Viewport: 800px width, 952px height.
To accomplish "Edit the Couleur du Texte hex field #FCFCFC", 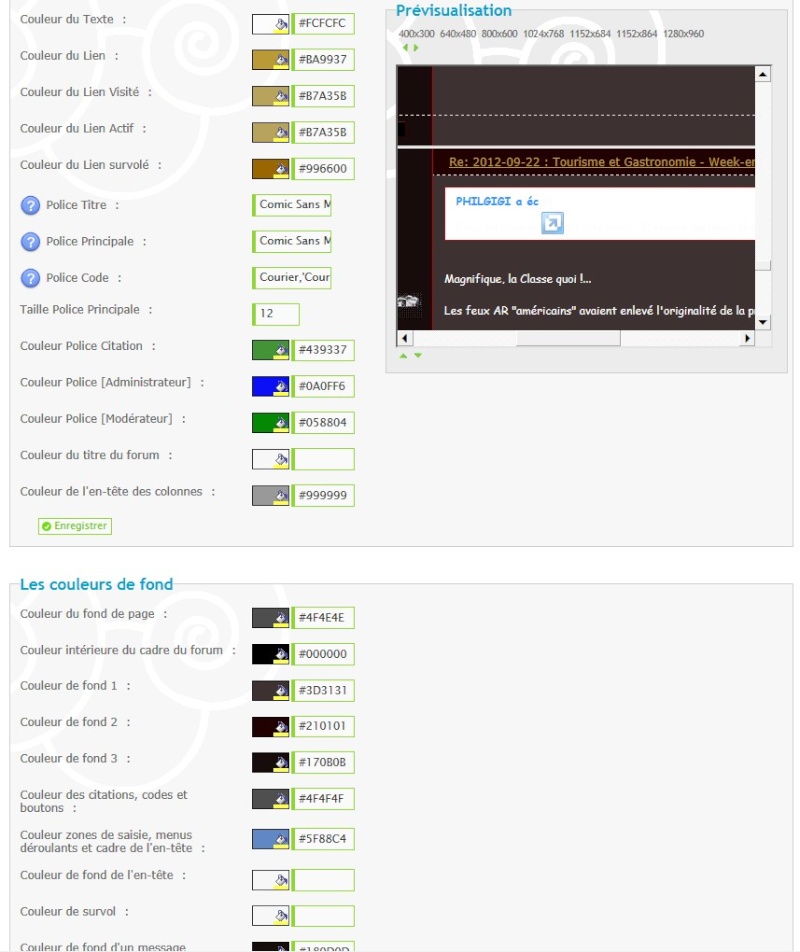I will pos(323,24).
